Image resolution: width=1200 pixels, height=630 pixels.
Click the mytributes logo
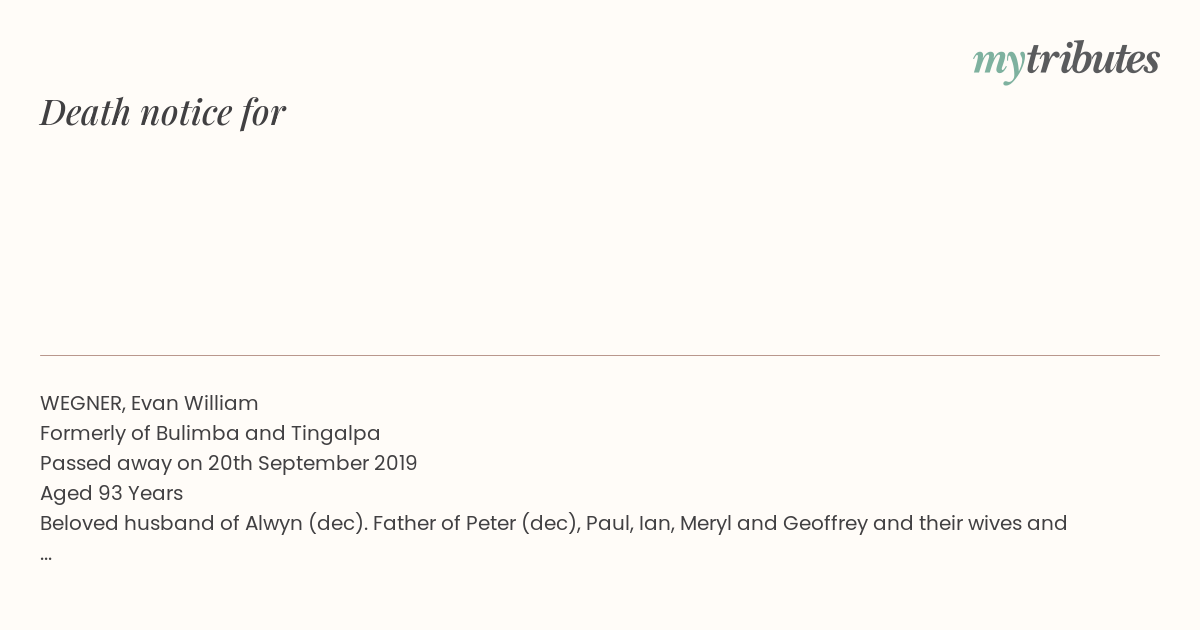(1066, 60)
